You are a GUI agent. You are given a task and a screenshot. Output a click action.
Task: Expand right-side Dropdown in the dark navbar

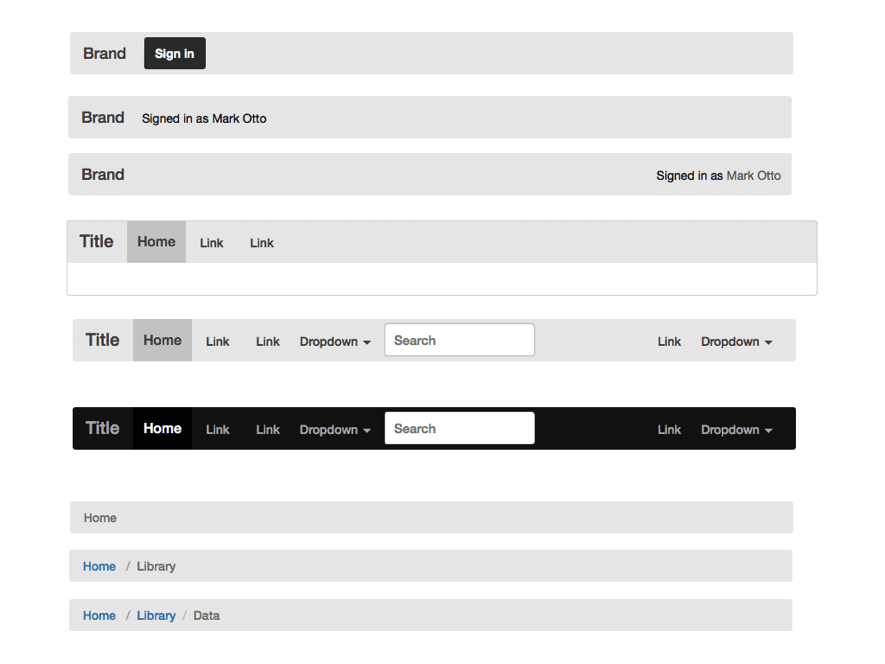point(737,430)
